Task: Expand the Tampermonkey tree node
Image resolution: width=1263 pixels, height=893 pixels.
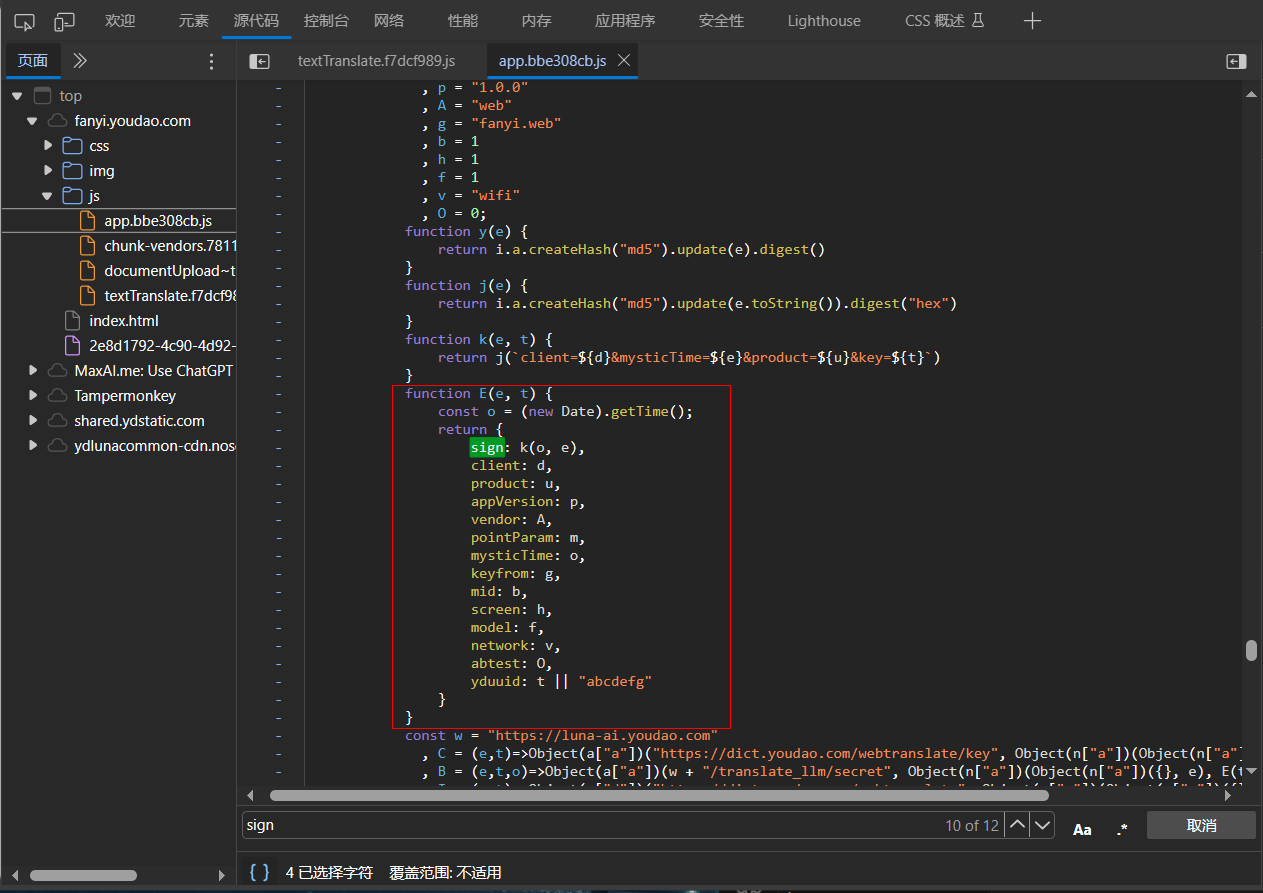Action: tap(32, 396)
